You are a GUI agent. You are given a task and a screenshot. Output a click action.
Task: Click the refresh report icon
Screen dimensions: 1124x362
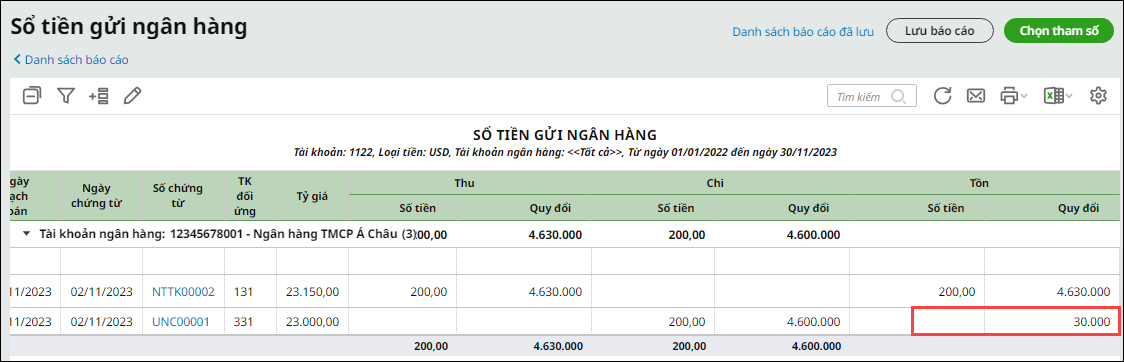(943, 96)
